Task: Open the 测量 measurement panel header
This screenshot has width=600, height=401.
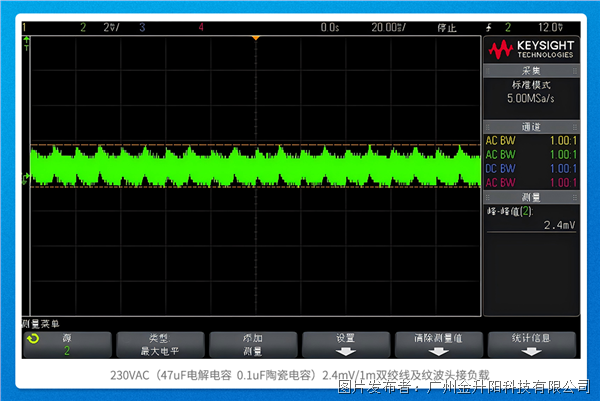Action: (x=531, y=197)
